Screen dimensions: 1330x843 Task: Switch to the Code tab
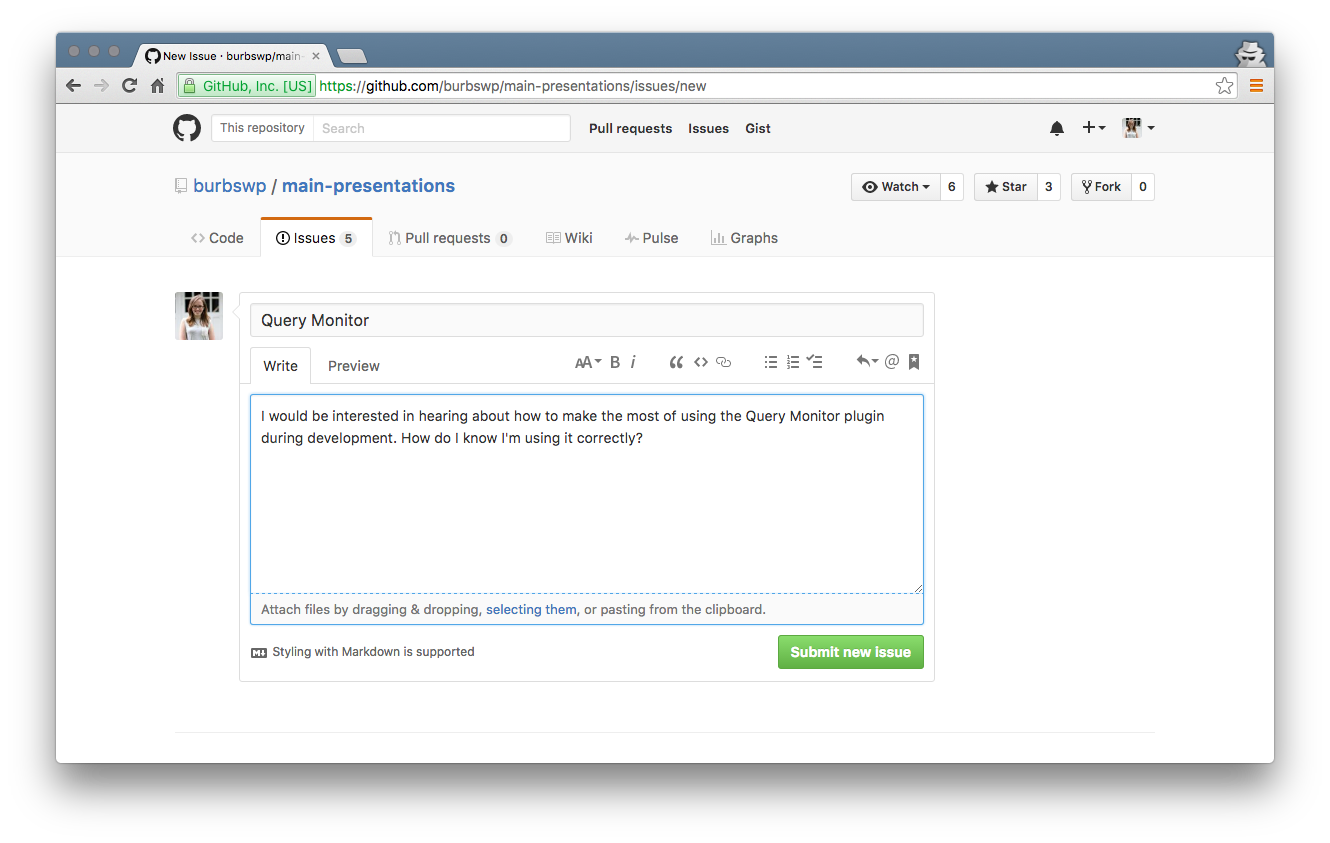click(217, 238)
